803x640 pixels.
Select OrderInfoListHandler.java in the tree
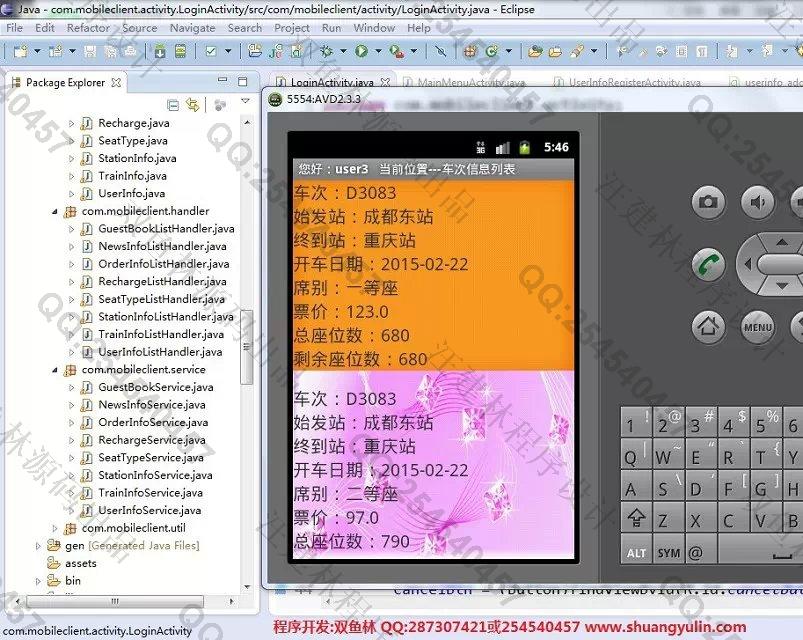[163, 264]
